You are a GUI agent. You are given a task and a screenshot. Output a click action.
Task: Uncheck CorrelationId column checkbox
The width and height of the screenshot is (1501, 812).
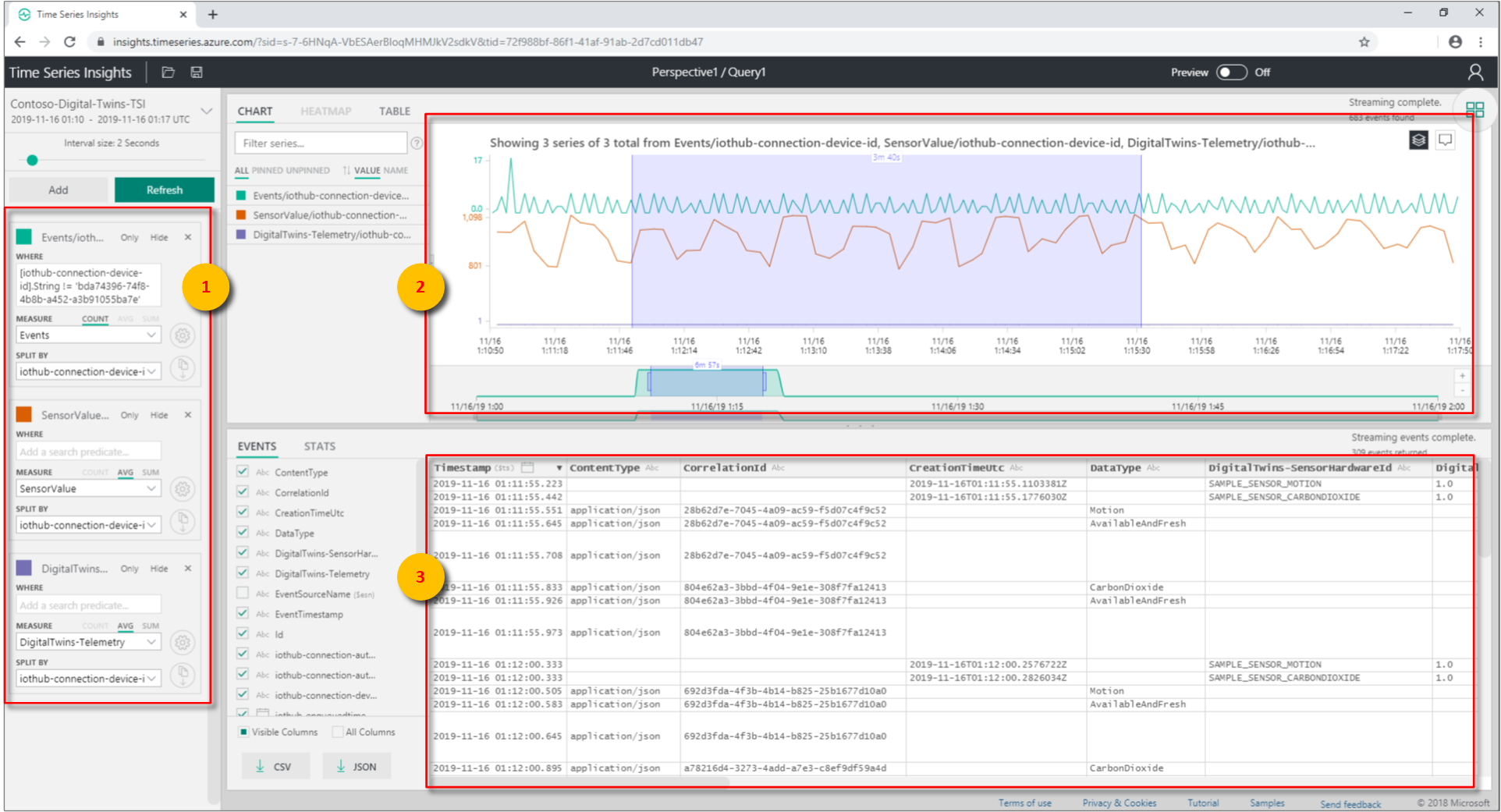pyautogui.click(x=243, y=491)
